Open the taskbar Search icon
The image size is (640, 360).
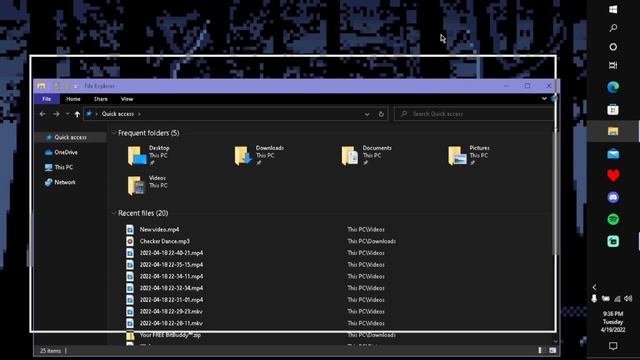pos(613,28)
